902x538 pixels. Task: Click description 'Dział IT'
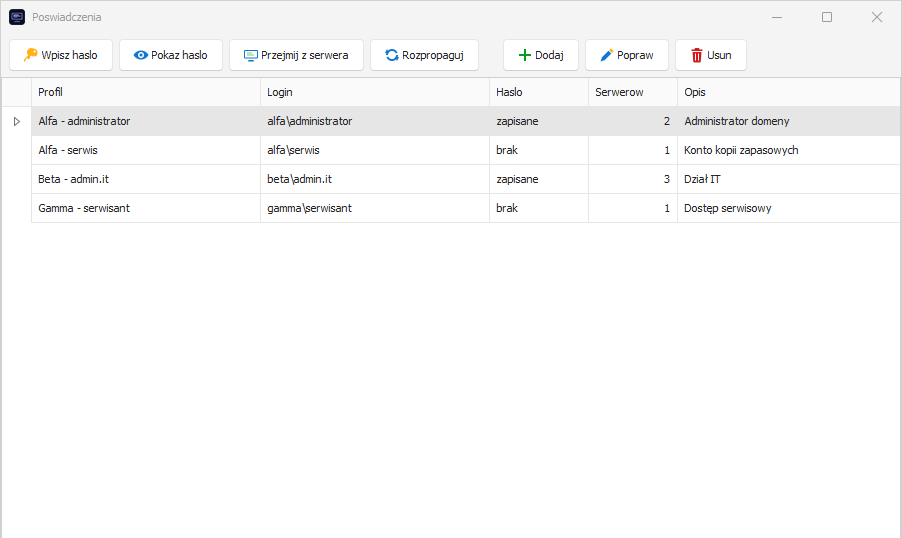click(789, 179)
